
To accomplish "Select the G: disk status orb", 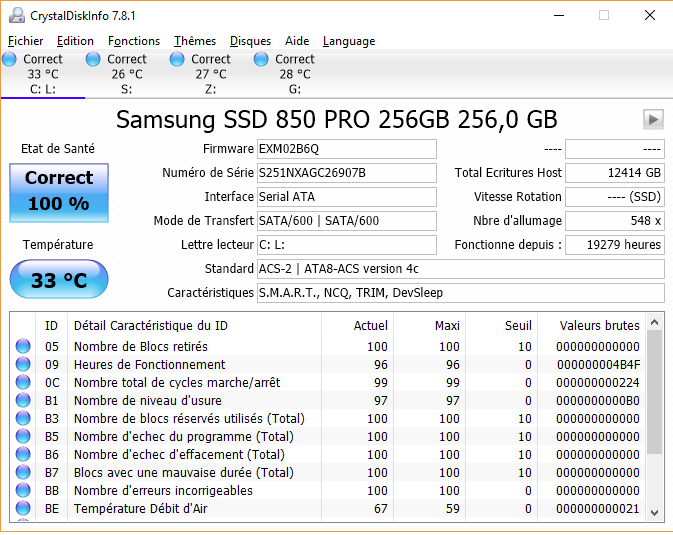I will click(261, 60).
